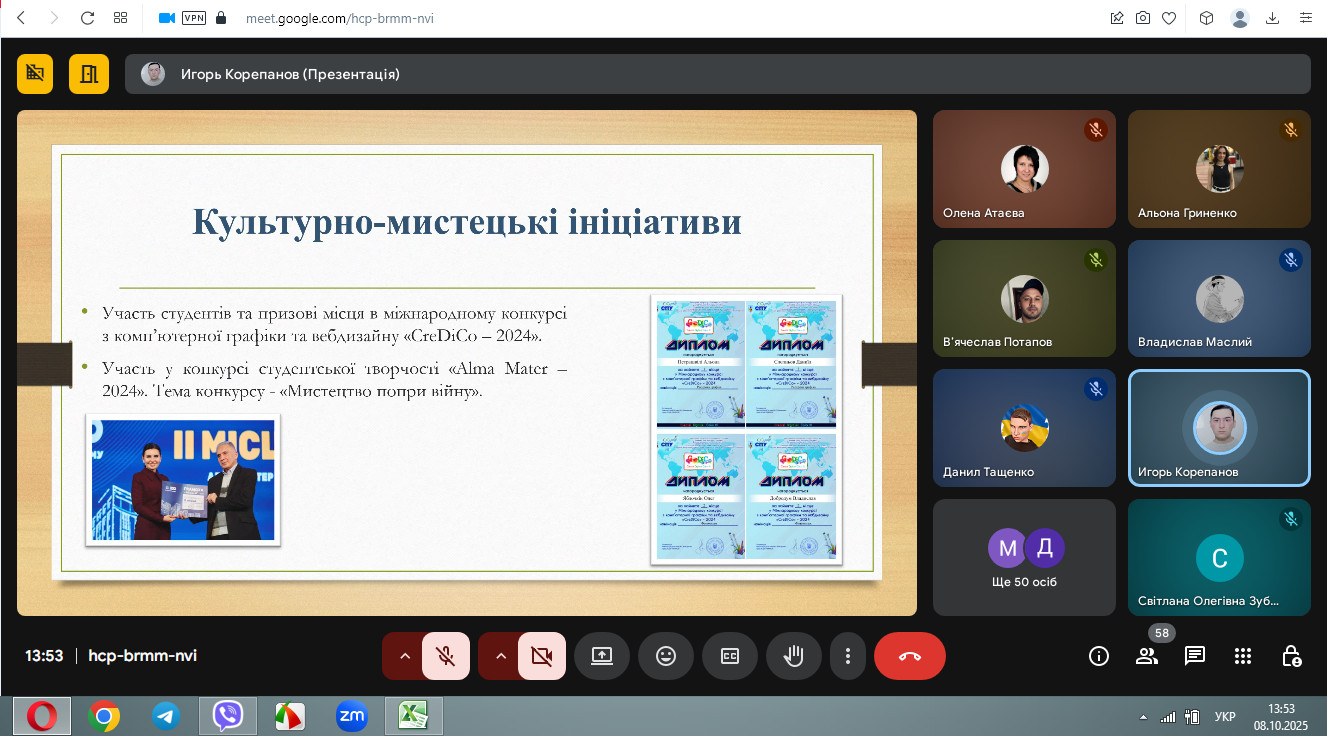Screen dimensions: 1327x736
Task: Toggle the camera on or off
Action: (x=541, y=656)
